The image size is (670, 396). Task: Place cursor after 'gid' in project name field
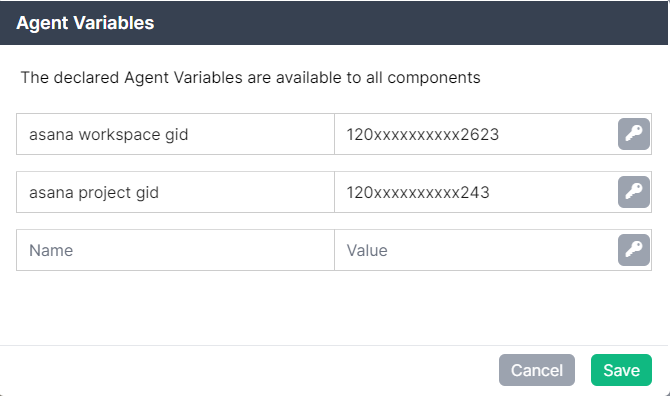(160, 193)
